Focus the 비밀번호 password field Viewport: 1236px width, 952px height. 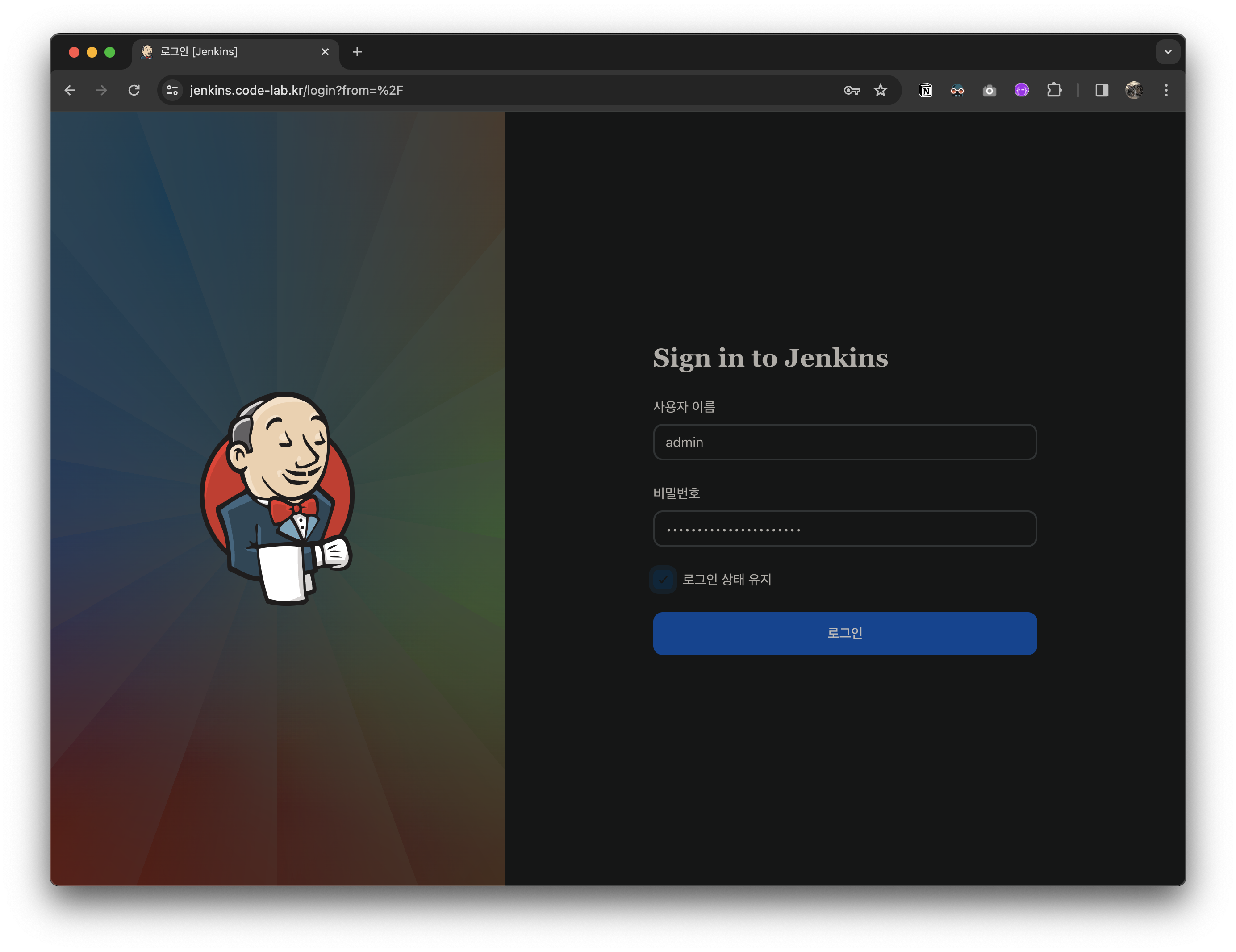pos(844,529)
